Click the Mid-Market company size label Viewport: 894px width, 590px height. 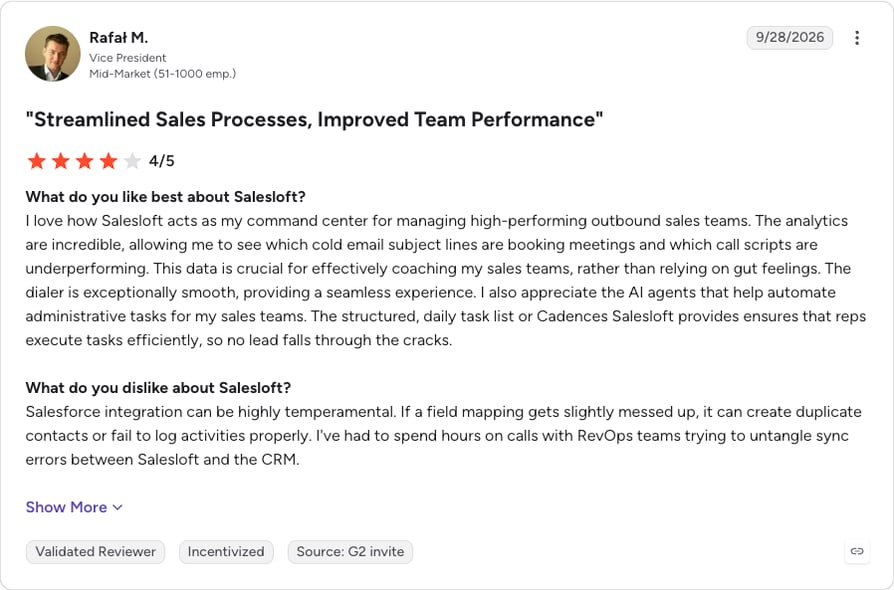(162, 74)
